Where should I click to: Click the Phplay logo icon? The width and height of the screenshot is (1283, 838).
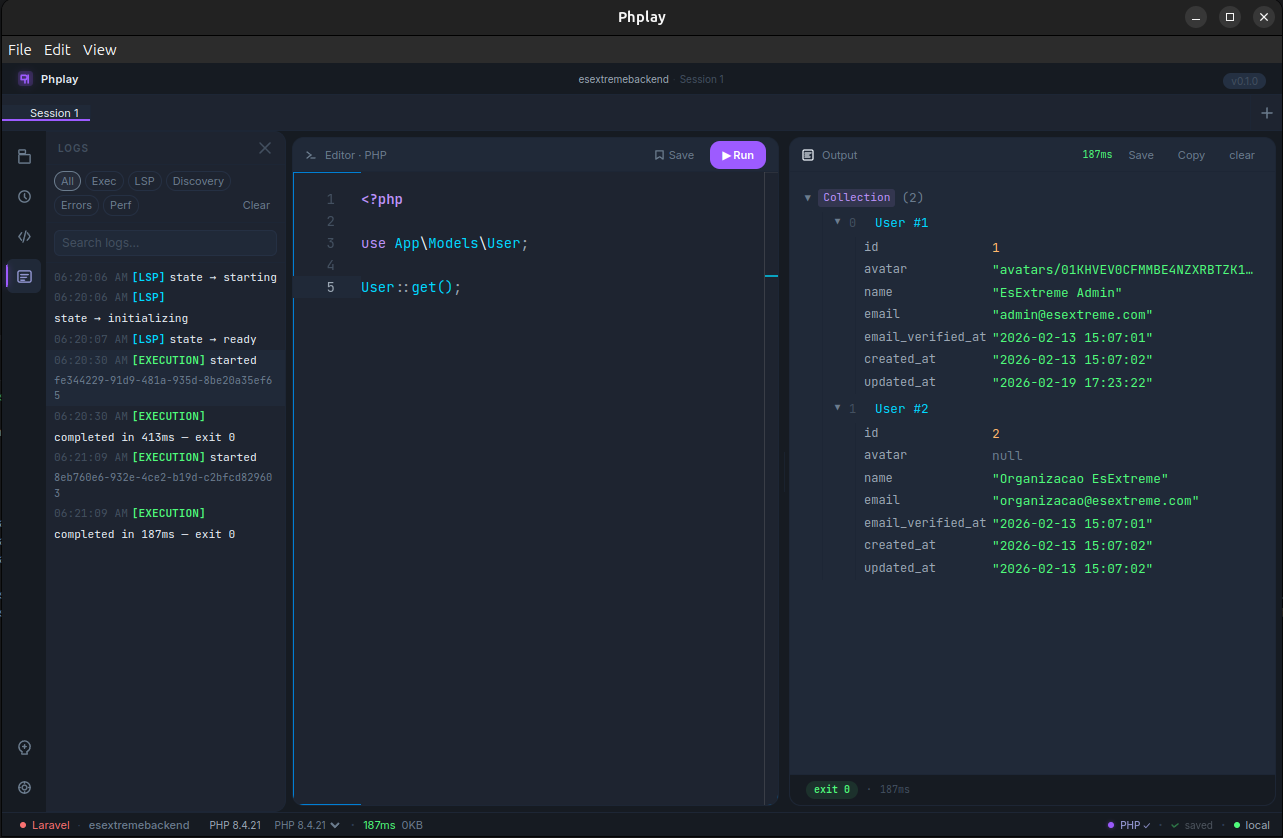[25, 78]
